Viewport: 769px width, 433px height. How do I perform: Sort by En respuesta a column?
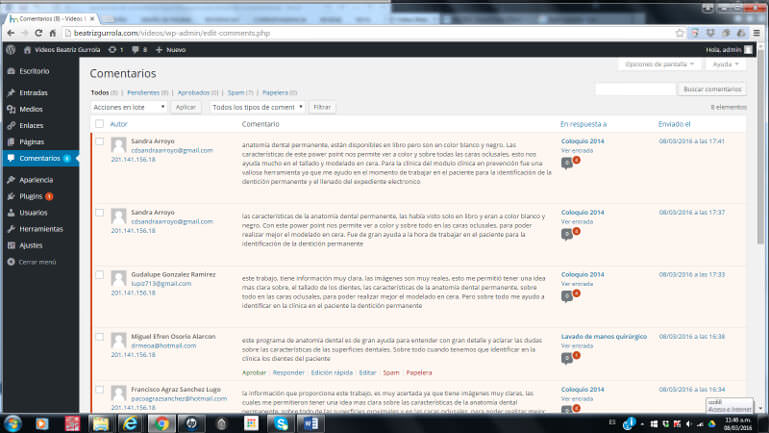tap(584, 124)
